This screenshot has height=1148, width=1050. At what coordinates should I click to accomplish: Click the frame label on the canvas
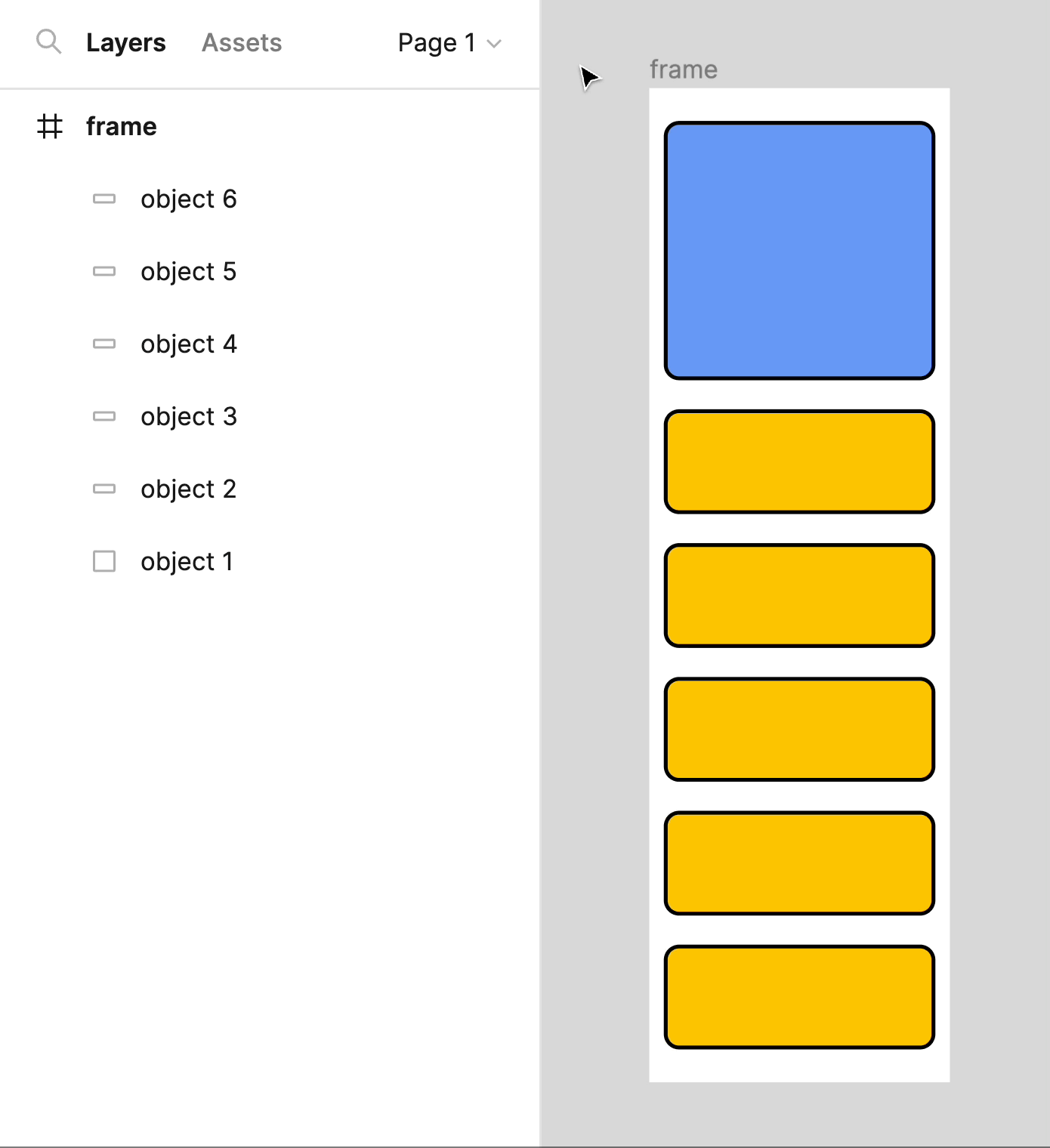click(684, 69)
